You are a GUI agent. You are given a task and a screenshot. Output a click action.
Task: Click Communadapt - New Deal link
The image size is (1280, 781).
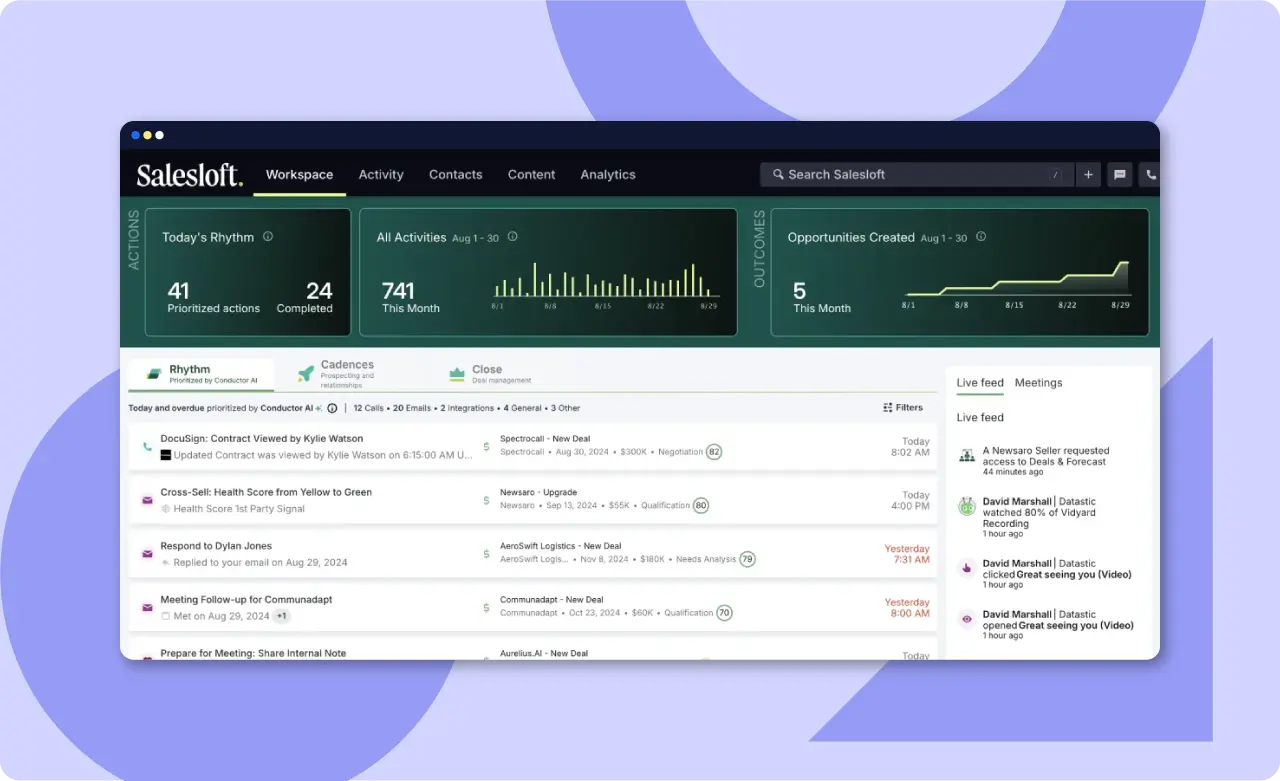(x=553, y=600)
